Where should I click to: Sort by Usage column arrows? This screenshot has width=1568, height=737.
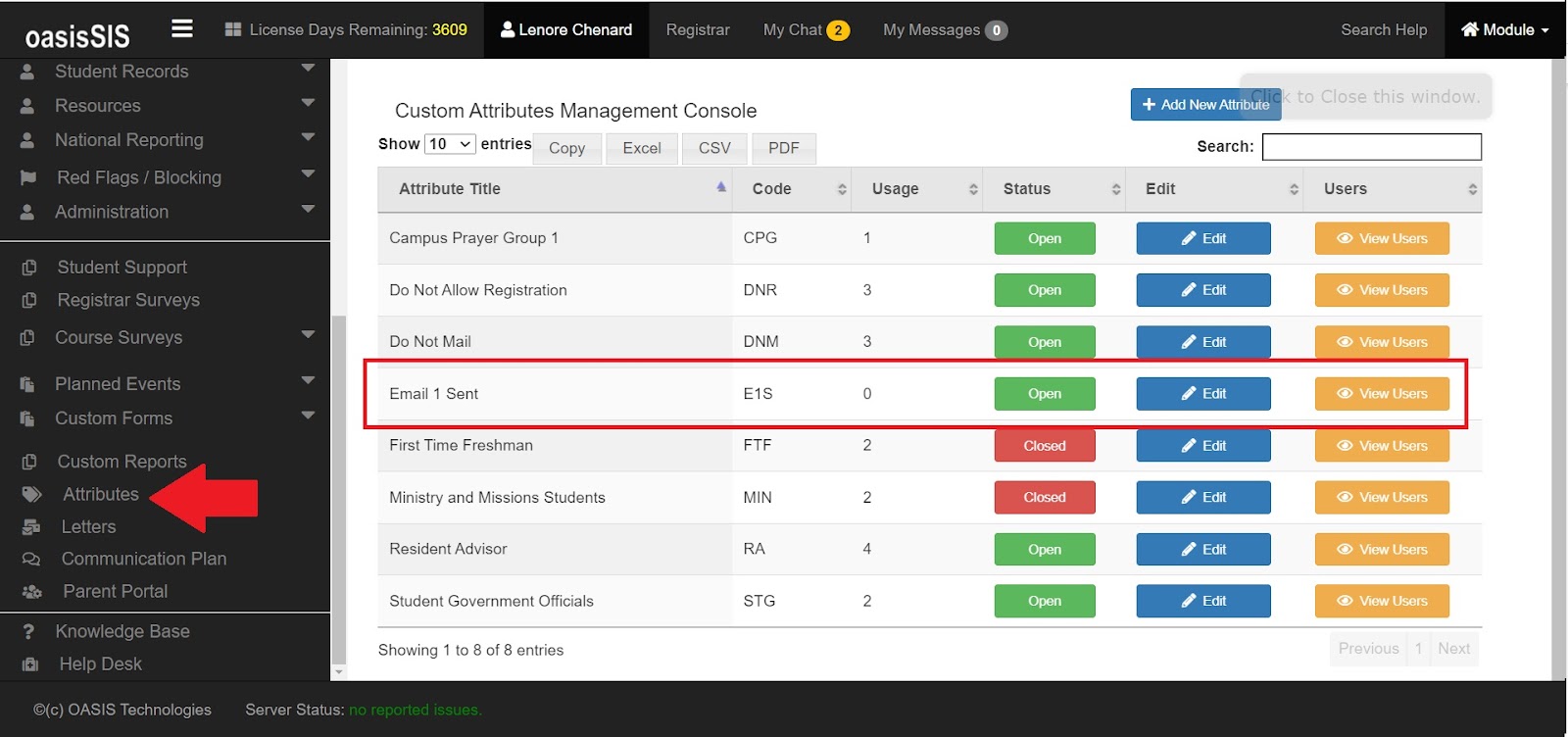pos(973,189)
